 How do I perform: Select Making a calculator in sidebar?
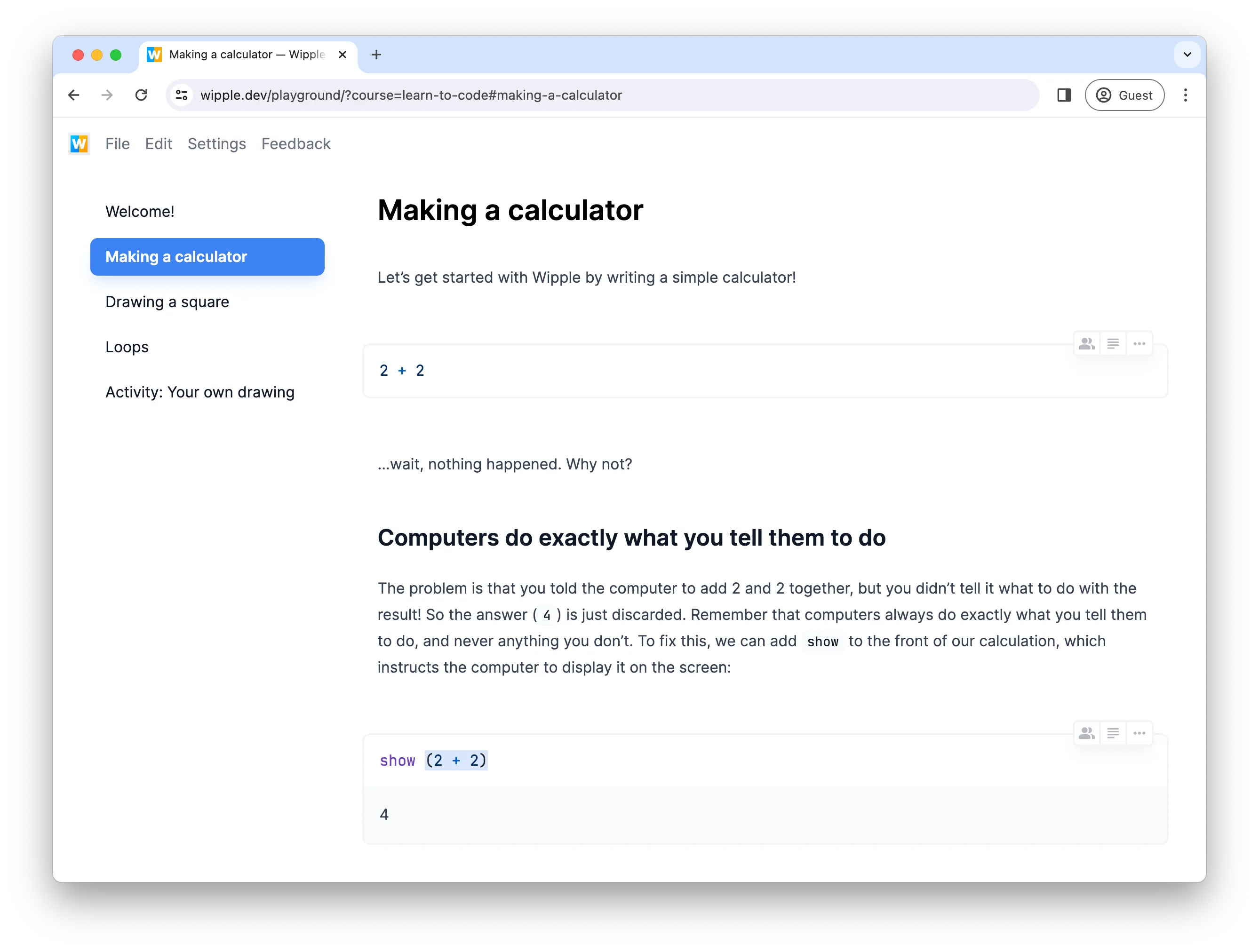[207, 257]
